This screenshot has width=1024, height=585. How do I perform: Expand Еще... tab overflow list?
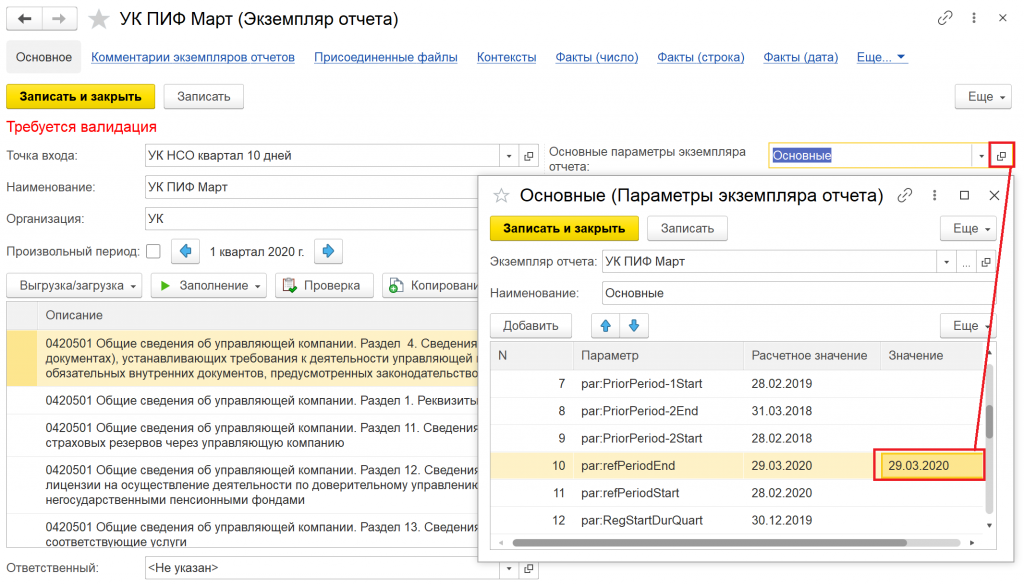click(x=881, y=57)
